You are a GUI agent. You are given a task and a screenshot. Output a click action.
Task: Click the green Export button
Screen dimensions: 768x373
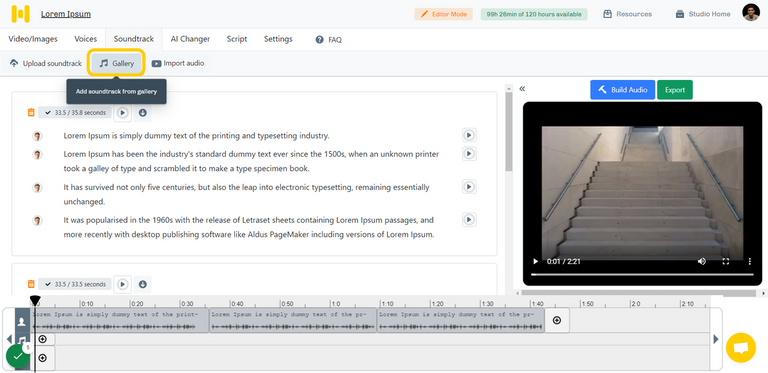point(675,90)
